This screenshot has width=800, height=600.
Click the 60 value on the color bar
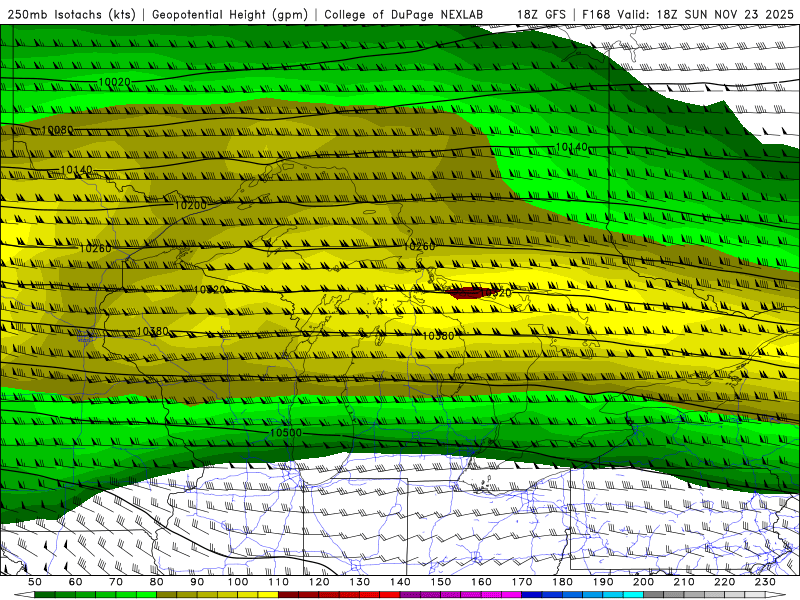coord(75,582)
